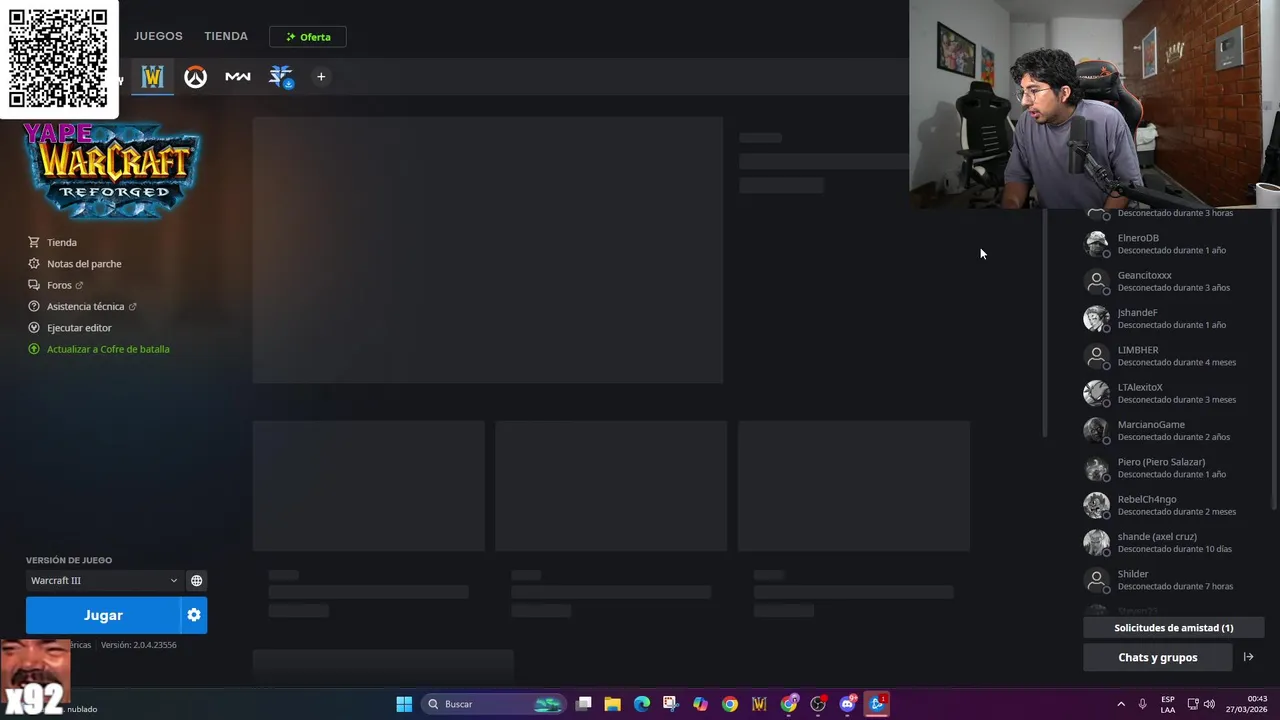Screen dimensions: 1280x720
Task: Click the ESP LAA language indicator
Action: click(1168, 704)
